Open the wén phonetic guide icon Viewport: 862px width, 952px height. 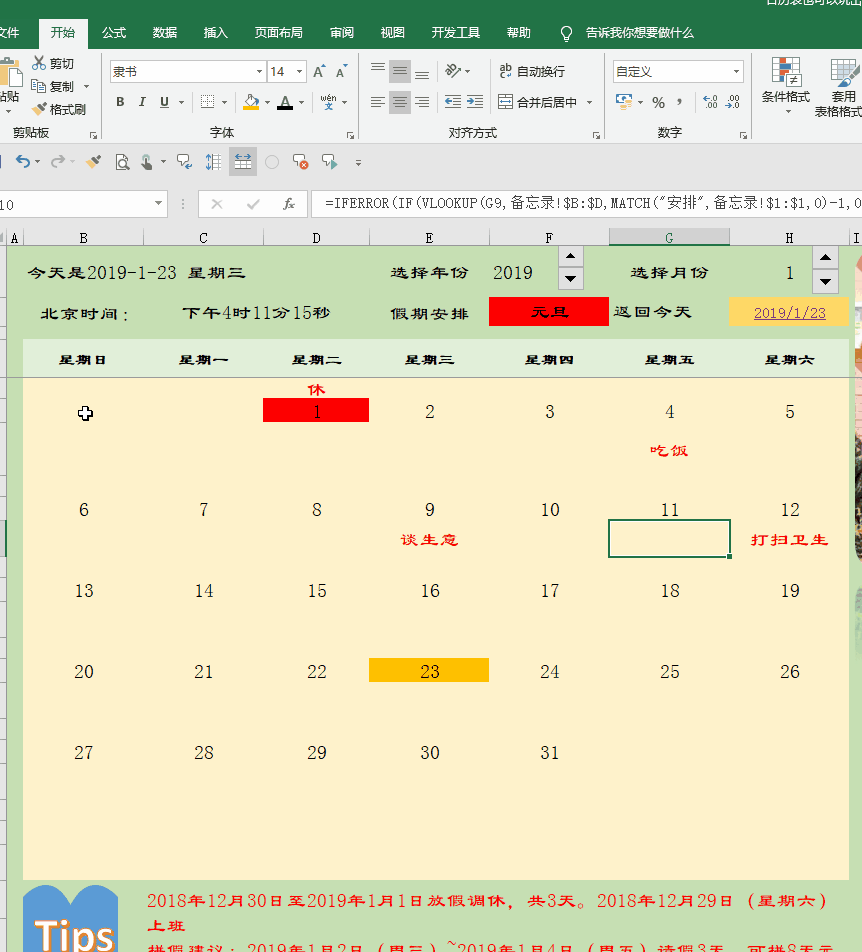click(x=328, y=102)
